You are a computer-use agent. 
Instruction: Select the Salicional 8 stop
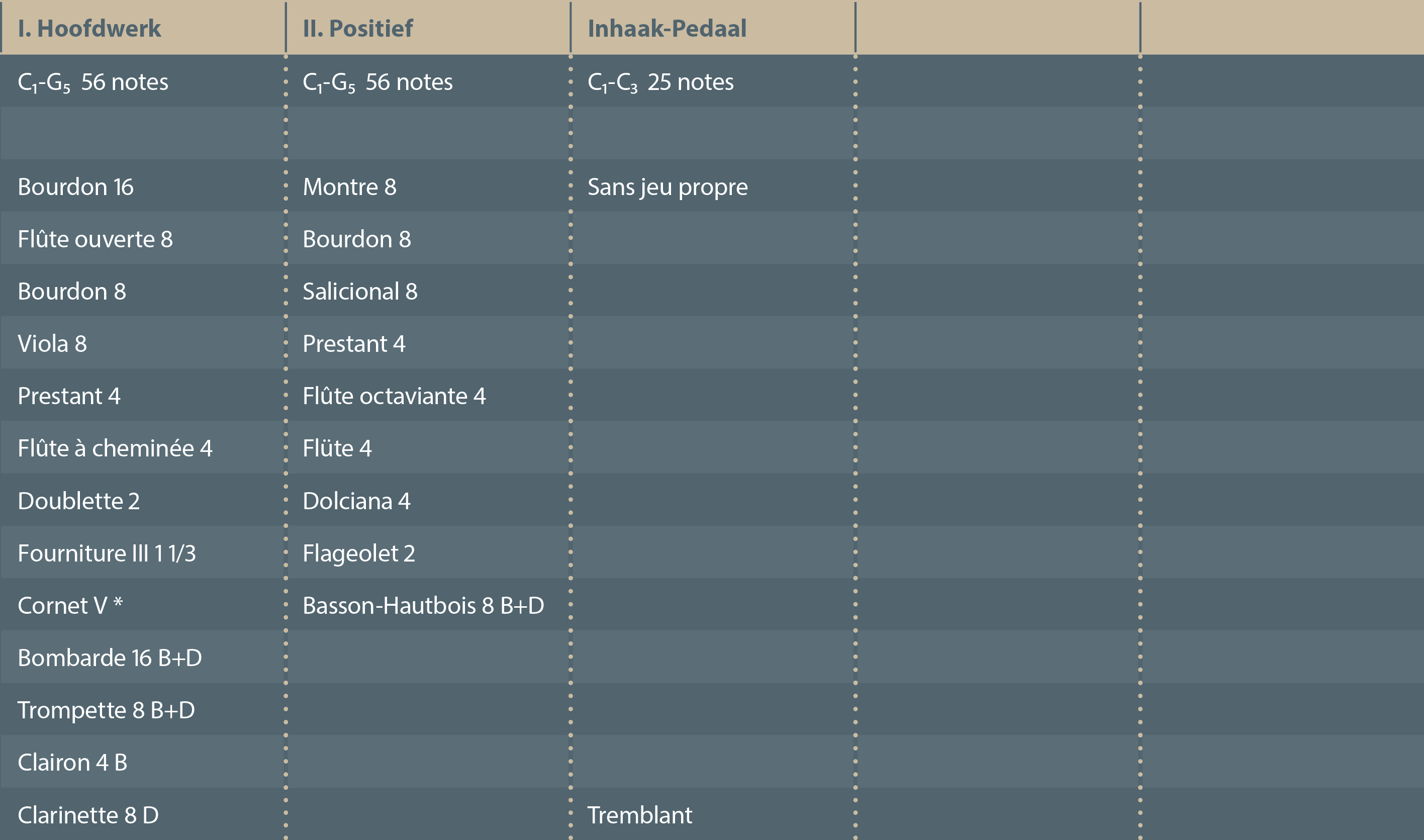(360, 292)
